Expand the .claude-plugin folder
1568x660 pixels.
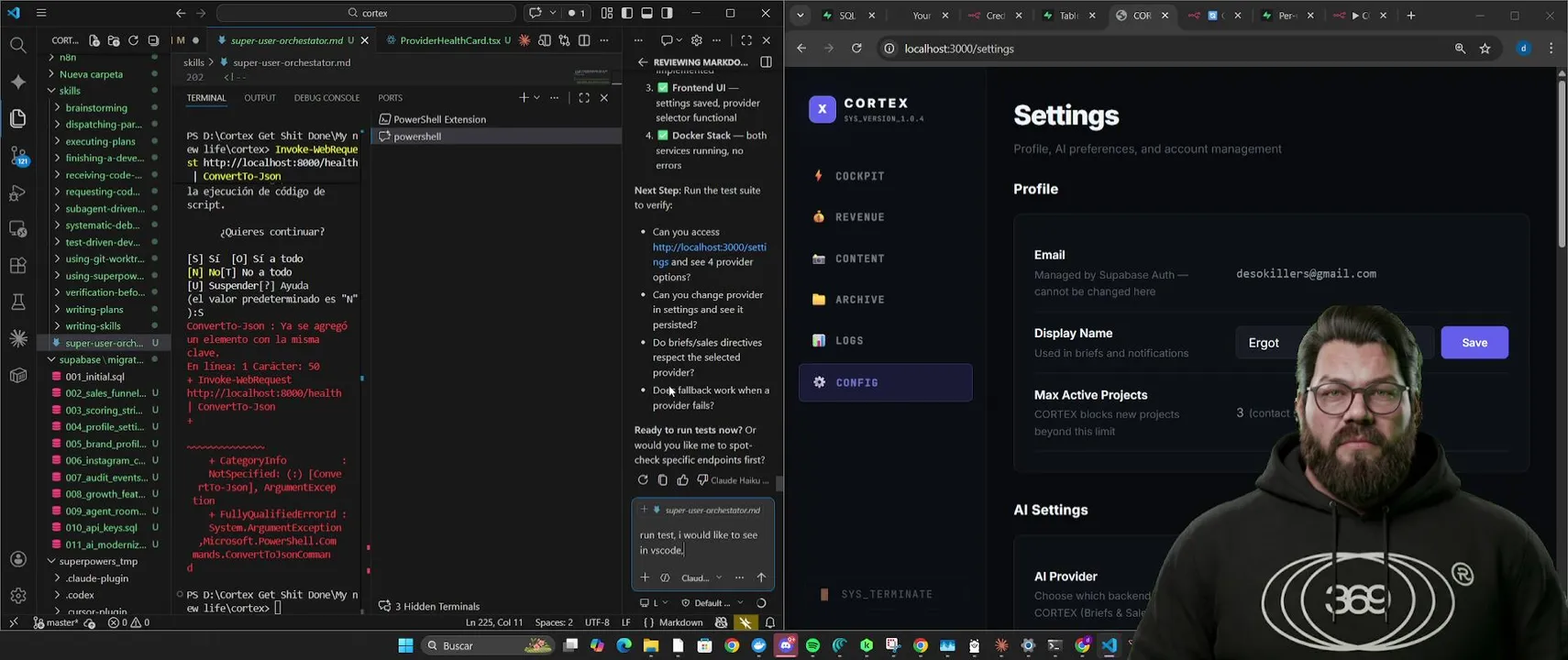[96, 578]
